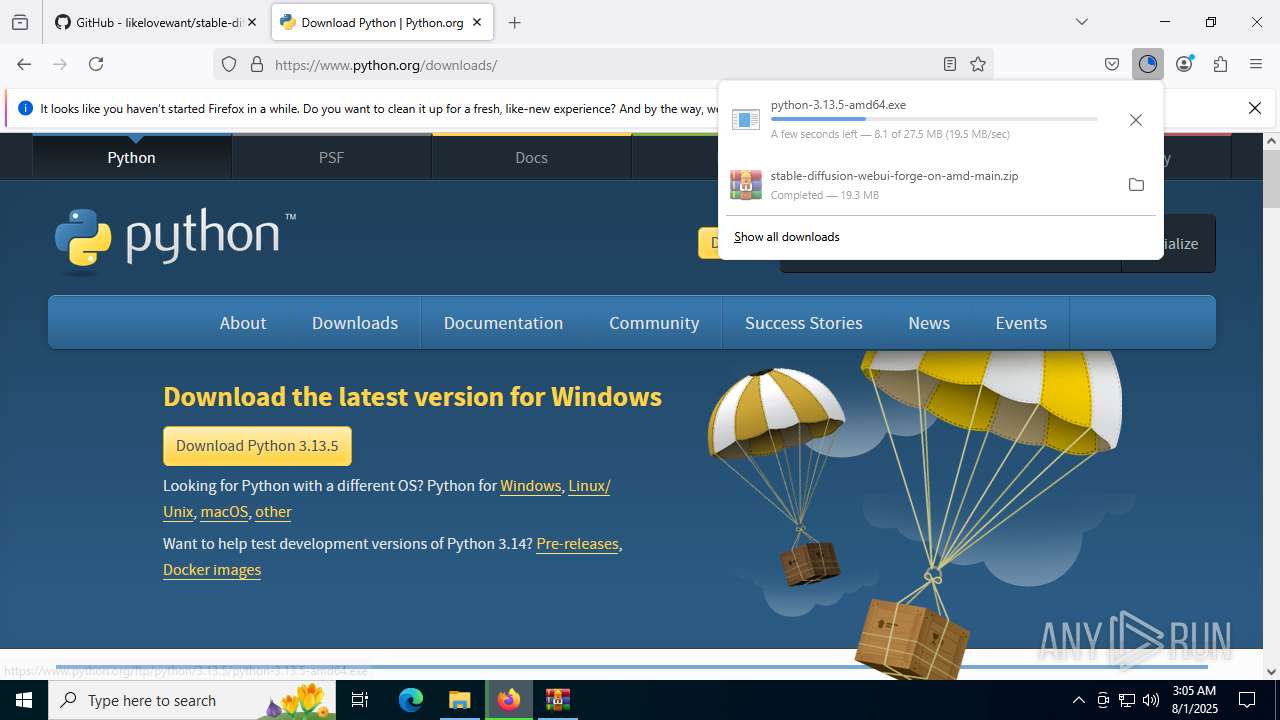Show stable-diffusion zip in folder
The image size is (1280, 720).
1136,185
